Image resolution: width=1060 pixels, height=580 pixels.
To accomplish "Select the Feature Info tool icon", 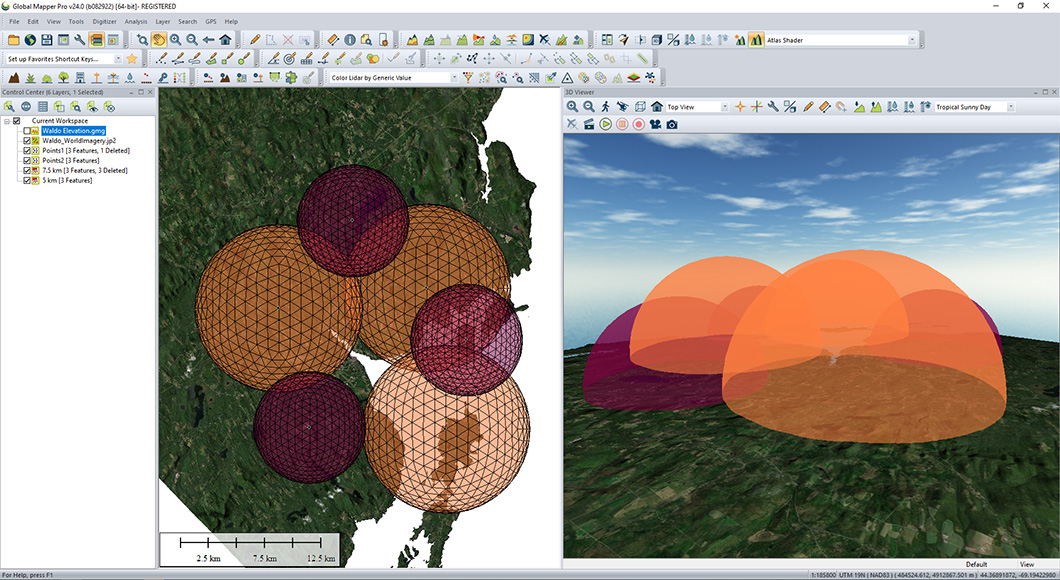I will (350, 40).
